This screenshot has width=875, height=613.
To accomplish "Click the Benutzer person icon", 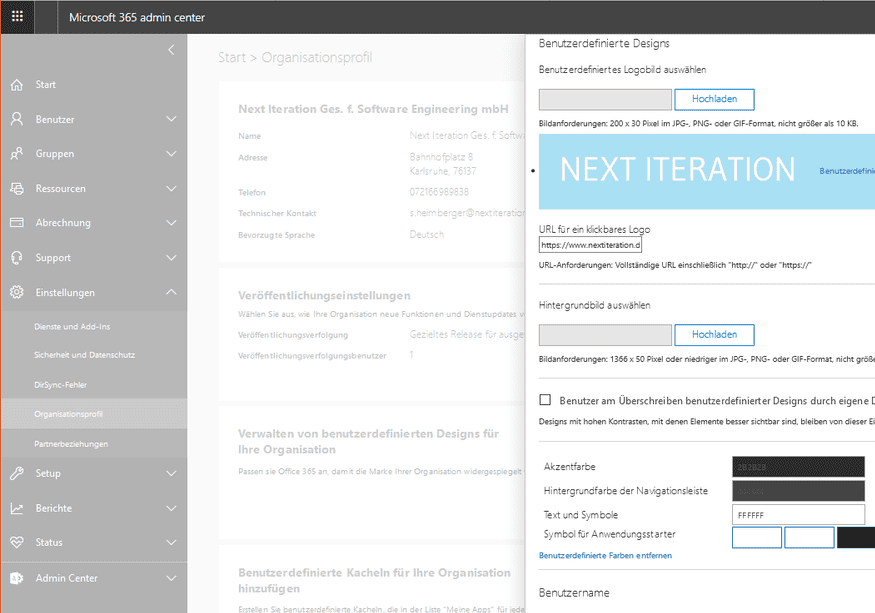I will click(17, 119).
